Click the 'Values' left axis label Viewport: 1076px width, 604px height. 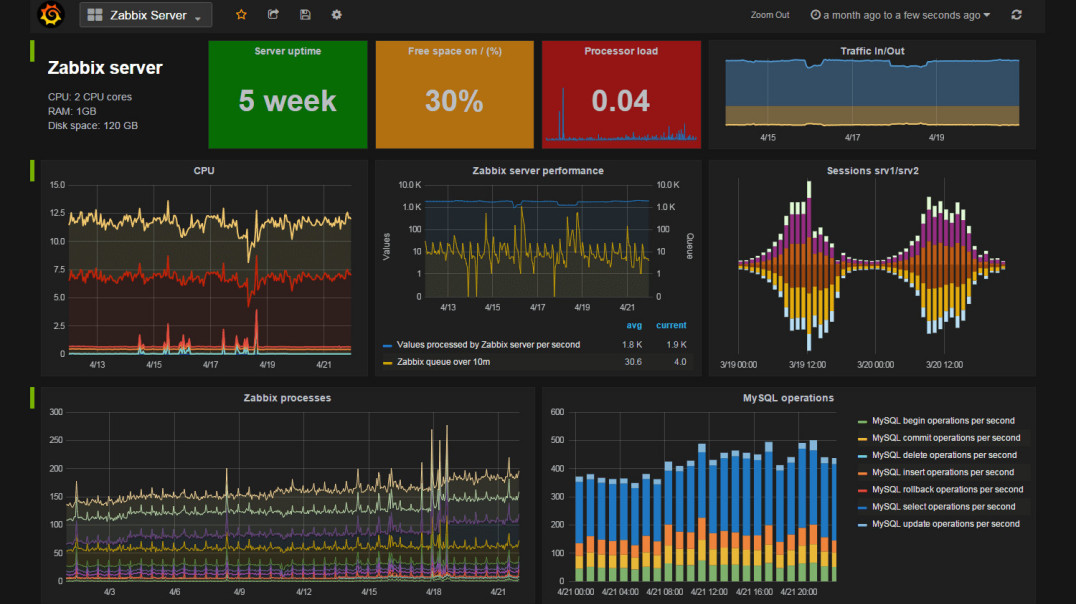[386, 246]
